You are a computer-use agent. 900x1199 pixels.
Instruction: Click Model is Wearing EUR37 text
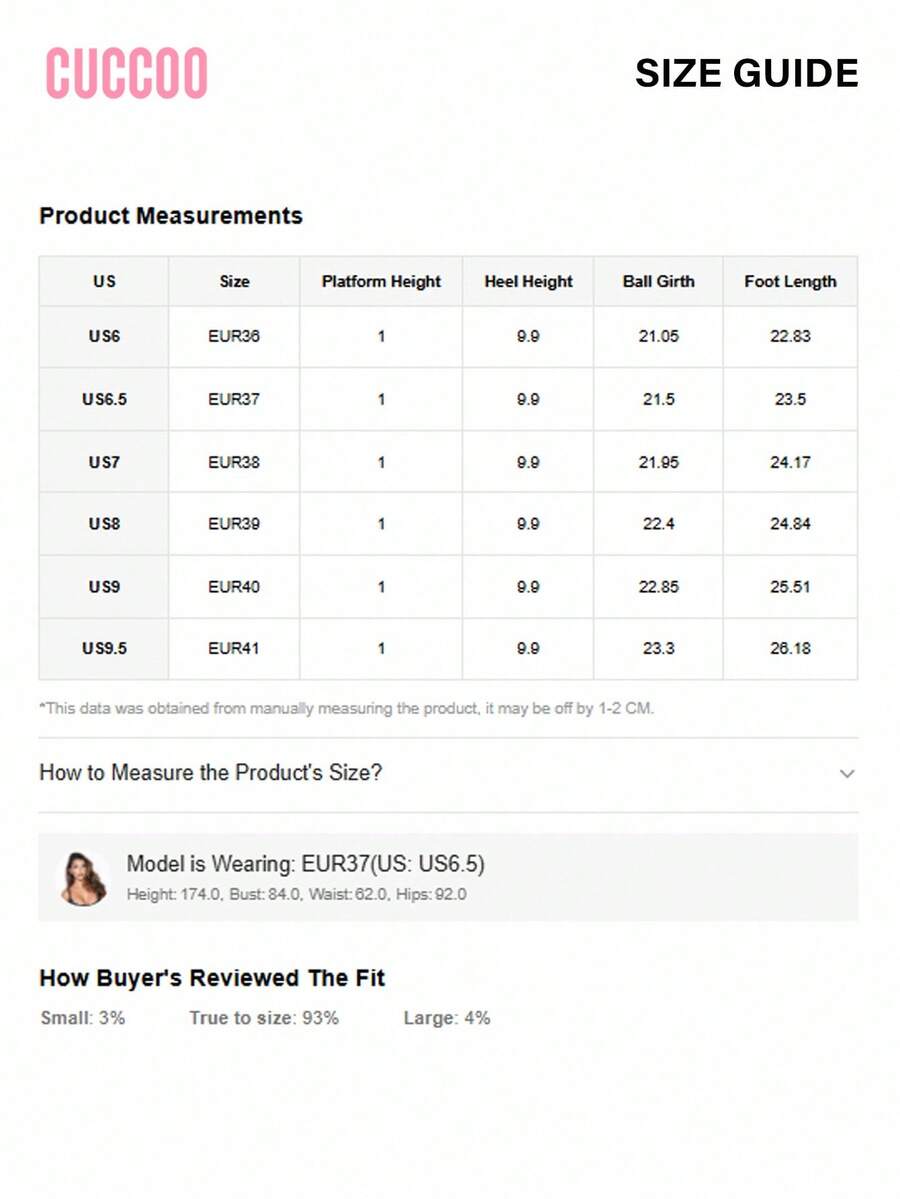pos(305,864)
